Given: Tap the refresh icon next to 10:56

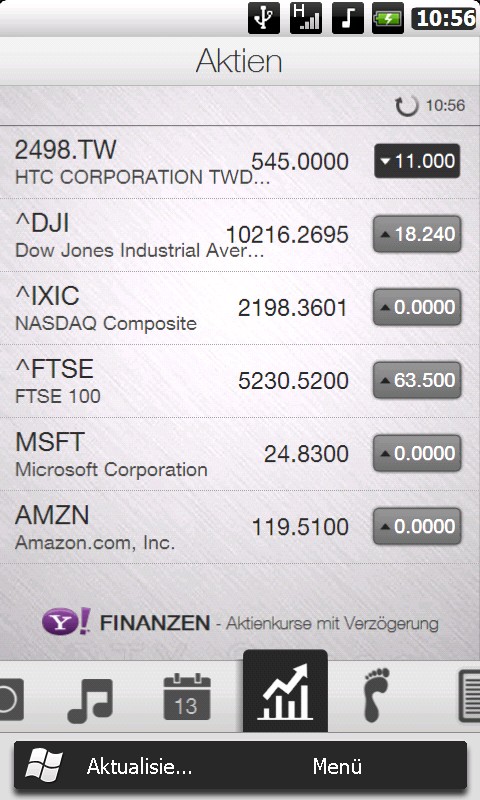Looking at the screenshot, I should pos(407,106).
